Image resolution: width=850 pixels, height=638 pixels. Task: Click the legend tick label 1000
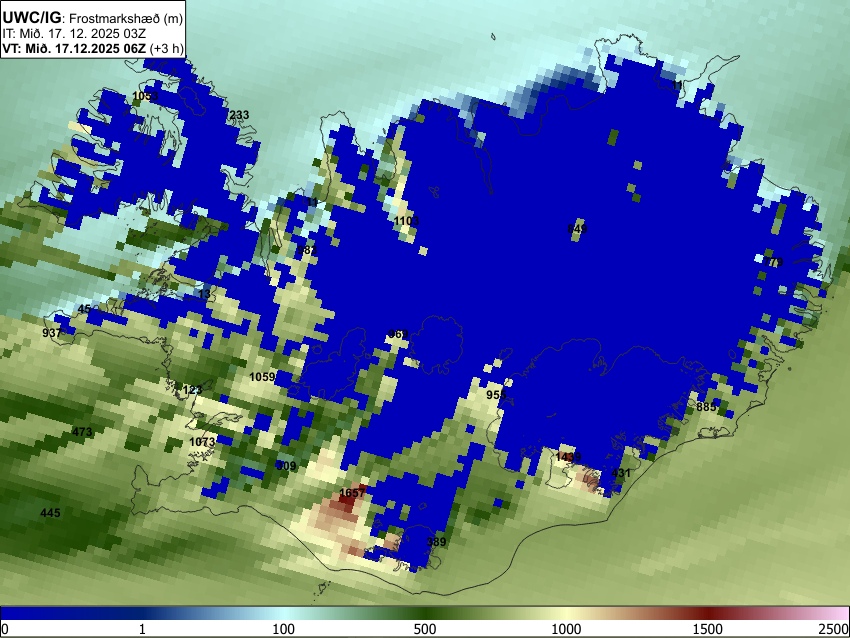[566, 629]
